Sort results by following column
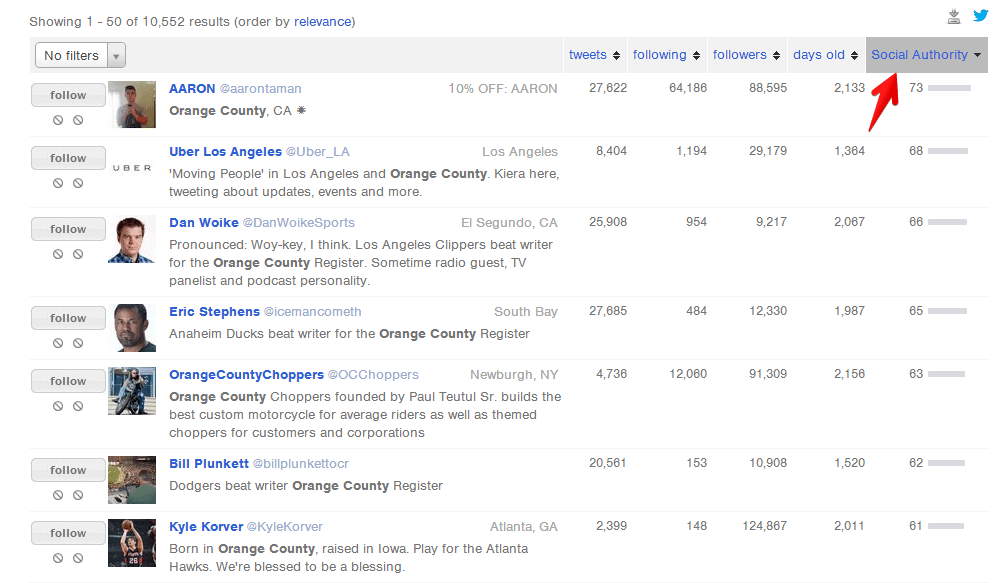The height and width of the screenshot is (583, 993). tap(666, 55)
